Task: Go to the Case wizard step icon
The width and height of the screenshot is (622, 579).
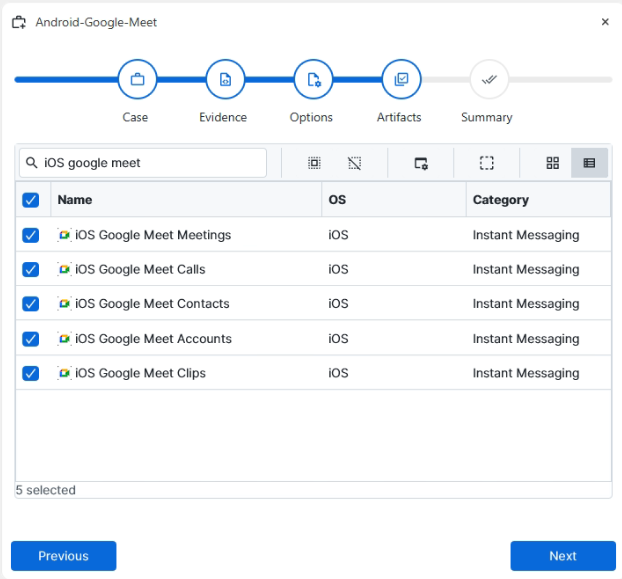Action: tap(137, 79)
